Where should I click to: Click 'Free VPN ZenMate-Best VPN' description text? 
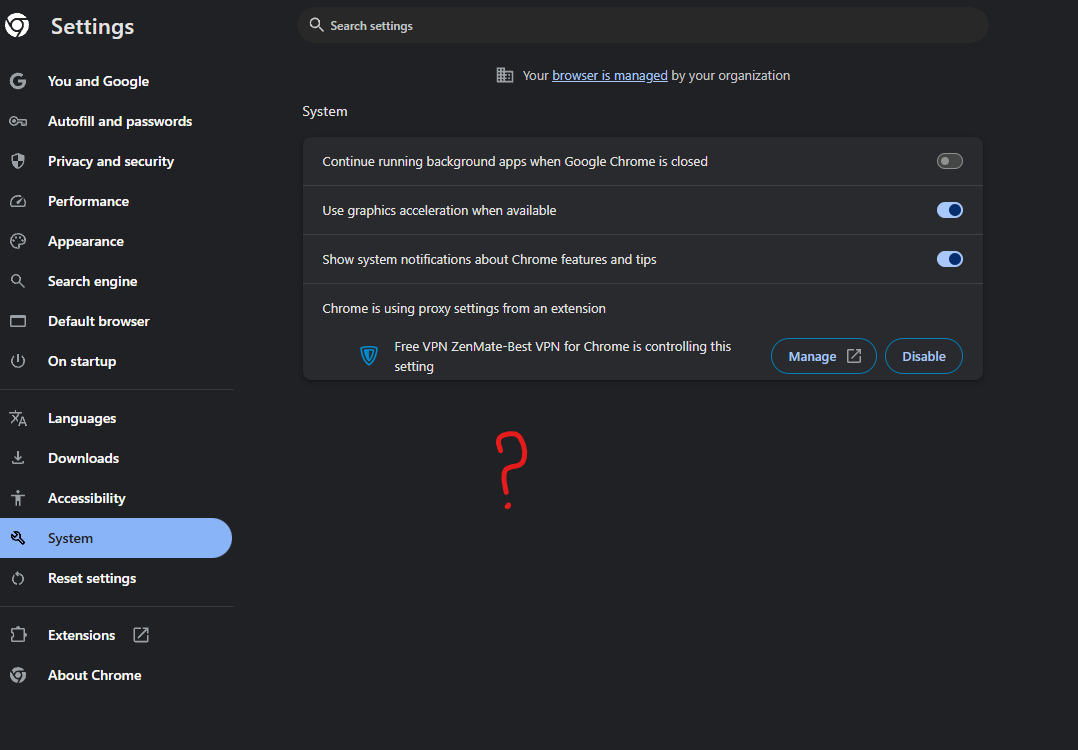click(x=562, y=356)
